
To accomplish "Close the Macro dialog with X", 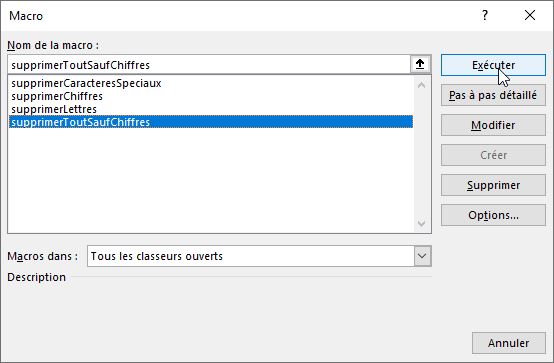I will pos(530,15).
